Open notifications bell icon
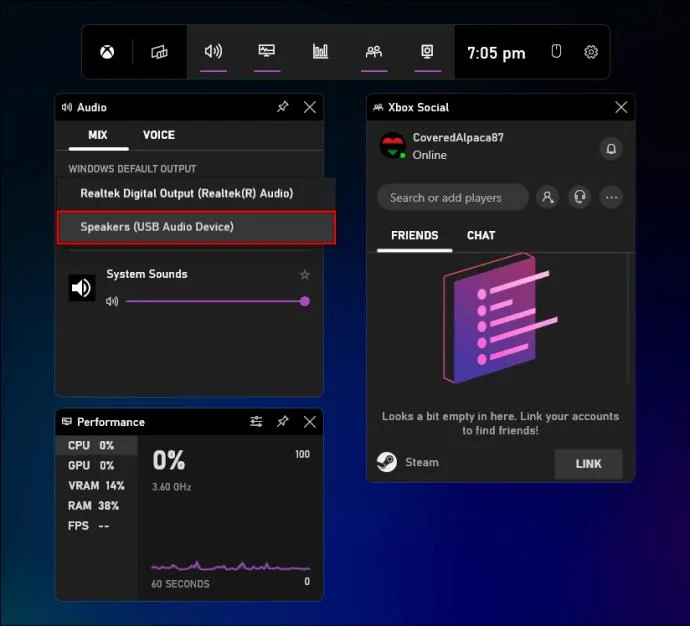The width and height of the screenshot is (690, 626). pos(611,149)
